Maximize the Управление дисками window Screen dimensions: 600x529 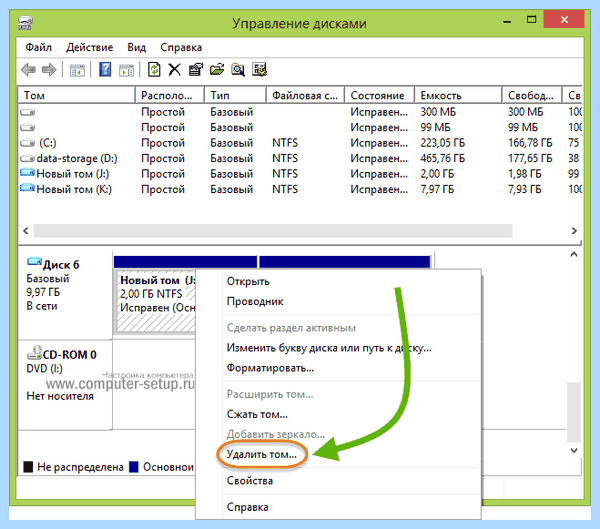click(532, 20)
